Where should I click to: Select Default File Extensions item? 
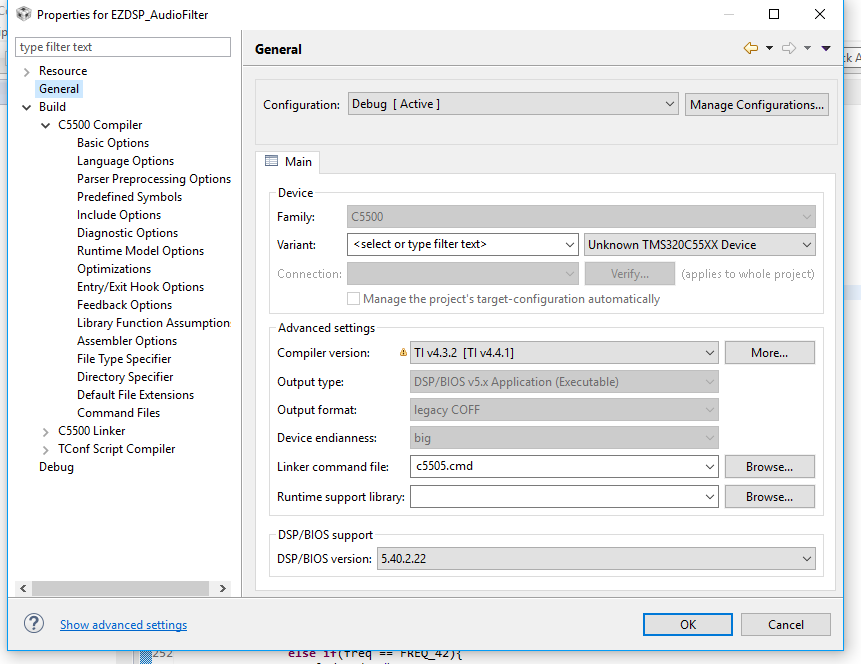point(135,395)
